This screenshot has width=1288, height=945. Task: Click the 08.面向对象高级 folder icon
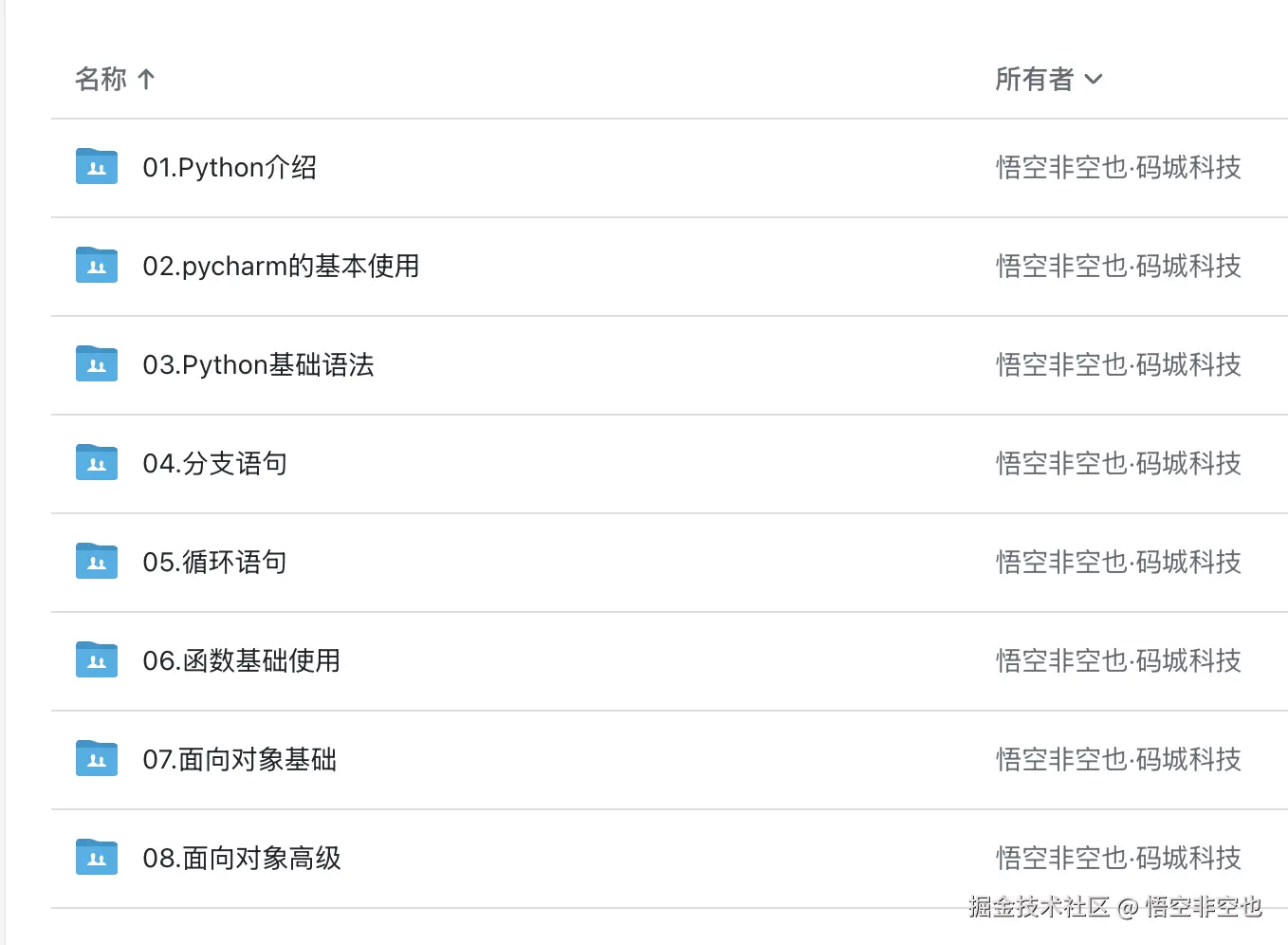click(x=97, y=858)
